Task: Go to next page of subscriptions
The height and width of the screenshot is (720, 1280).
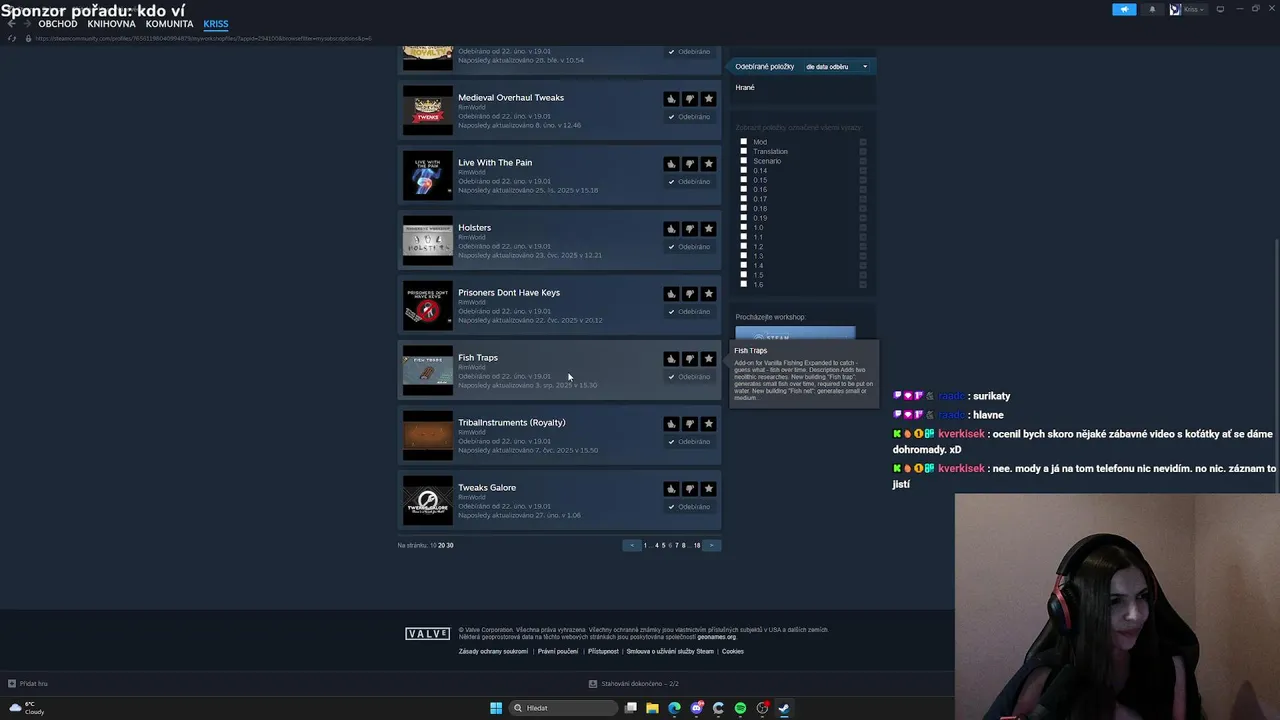Action: pyautogui.click(x=711, y=545)
